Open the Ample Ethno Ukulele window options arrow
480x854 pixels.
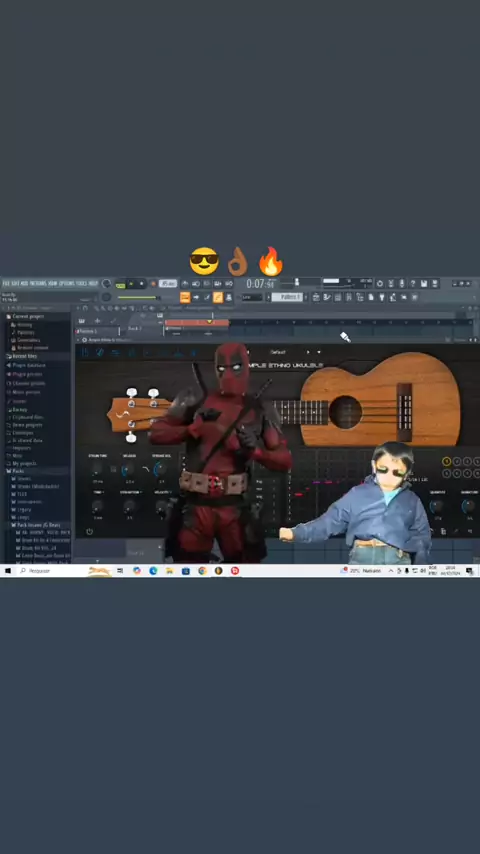tap(78, 339)
